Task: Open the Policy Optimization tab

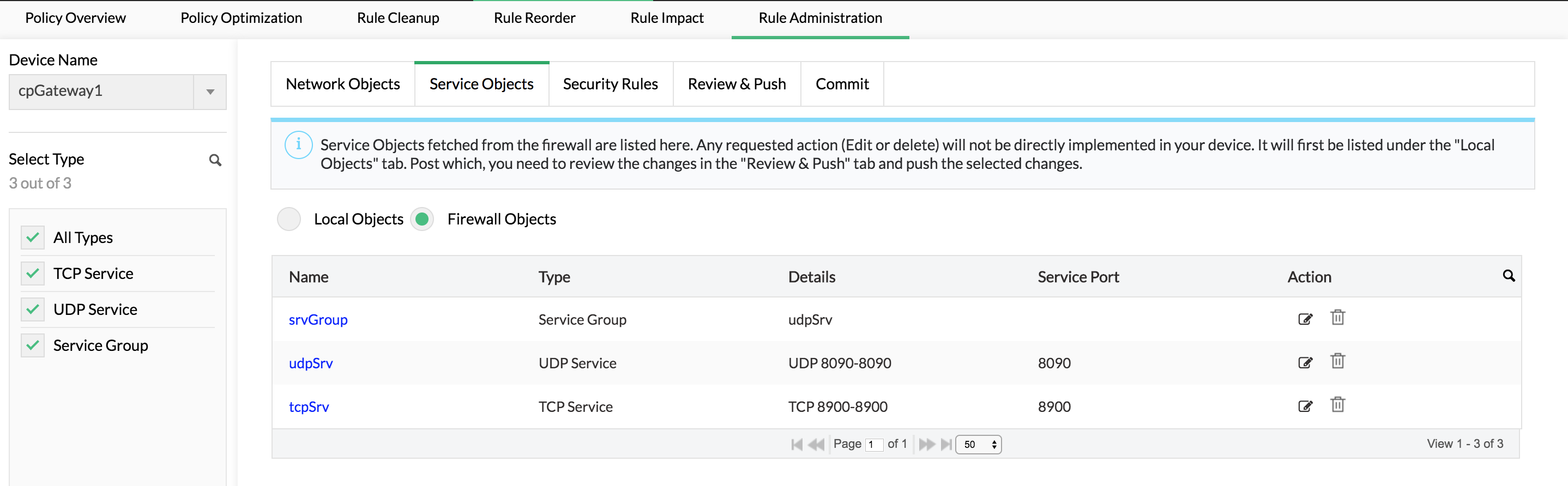Action: coord(241,18)
